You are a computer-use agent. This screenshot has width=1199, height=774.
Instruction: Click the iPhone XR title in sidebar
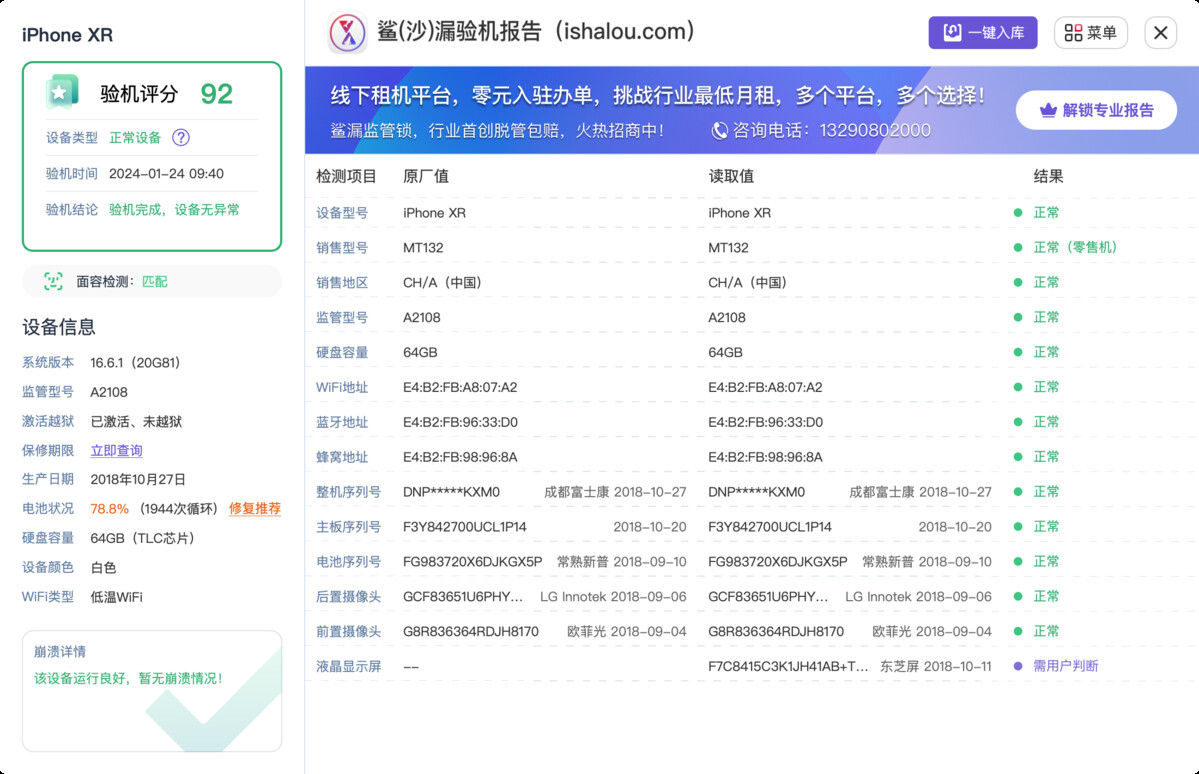pyautogui.click(x=67, y=35)
